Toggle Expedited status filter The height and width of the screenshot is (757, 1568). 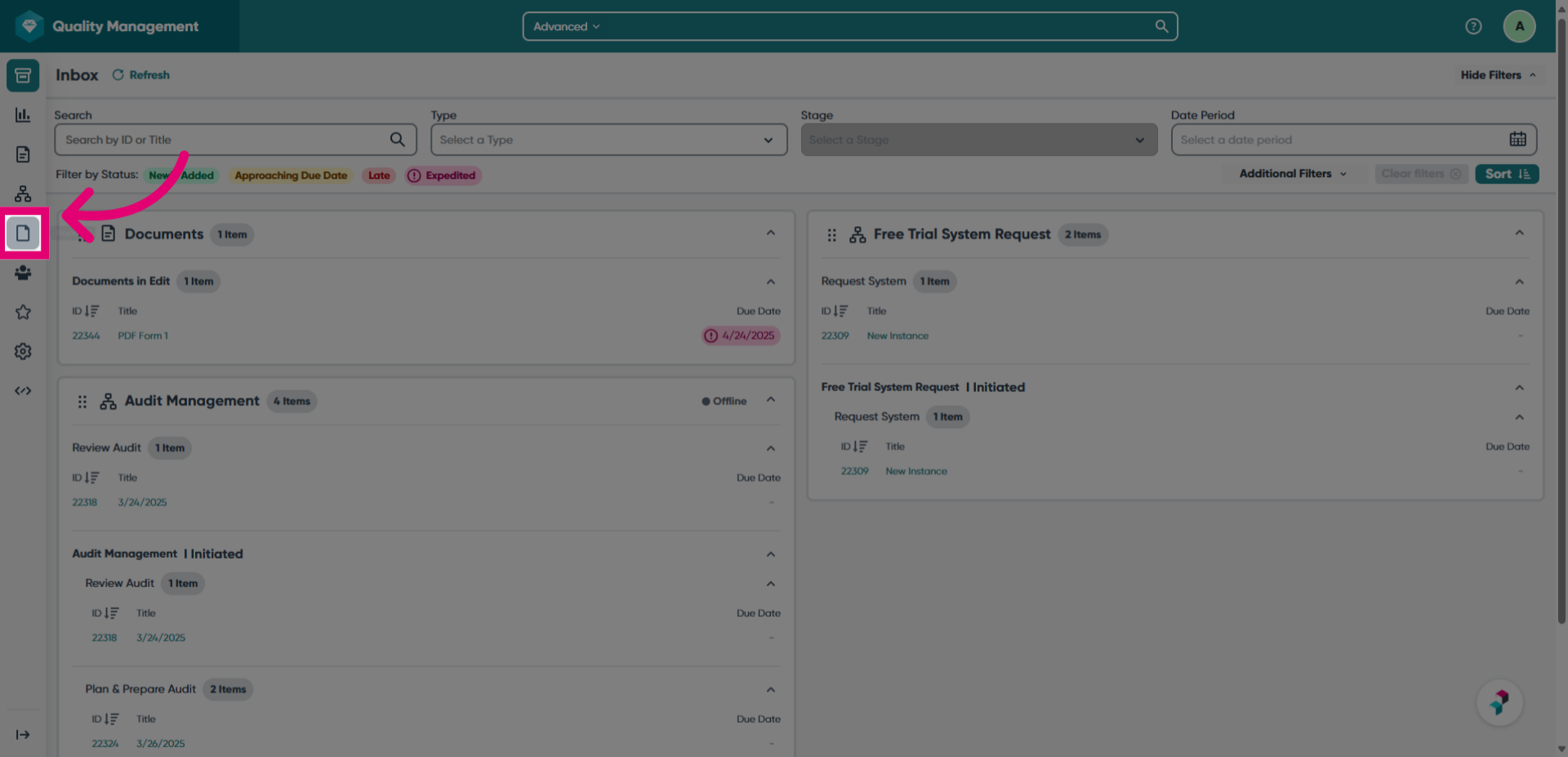[x=443, y=176]
